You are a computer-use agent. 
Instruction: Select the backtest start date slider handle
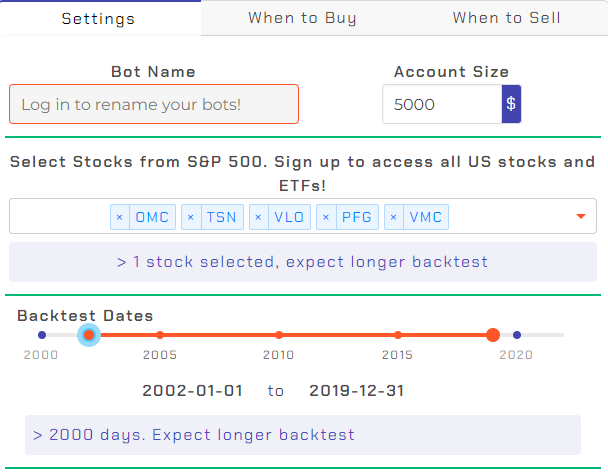[89, 335]
